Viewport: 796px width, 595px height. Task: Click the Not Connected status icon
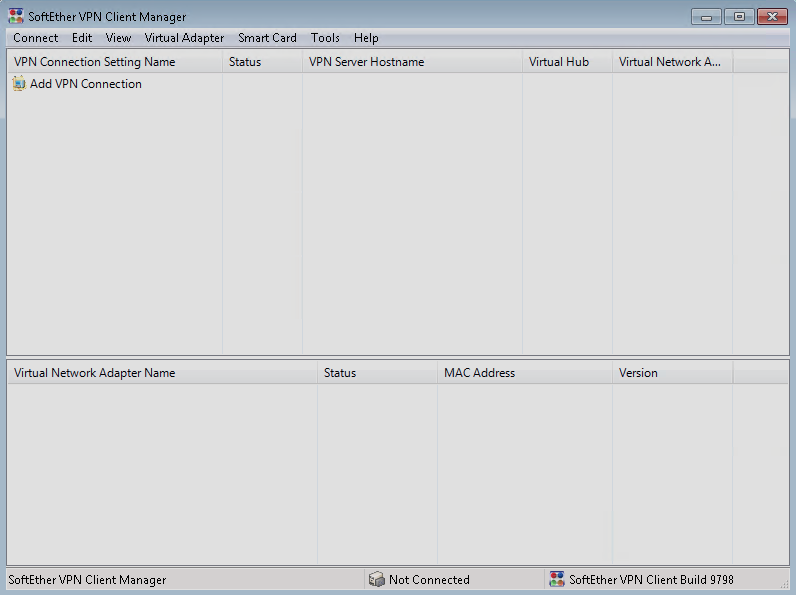coord(376,579)
